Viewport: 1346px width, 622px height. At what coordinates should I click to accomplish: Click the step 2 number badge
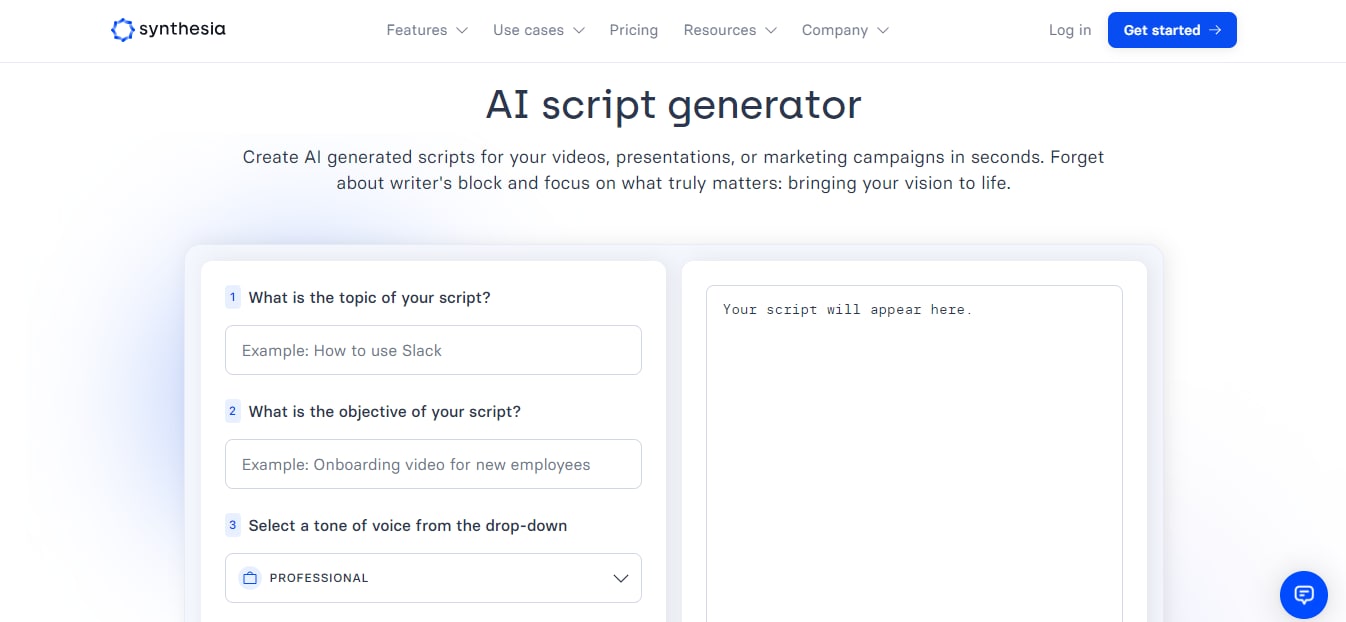click(233, 411)
